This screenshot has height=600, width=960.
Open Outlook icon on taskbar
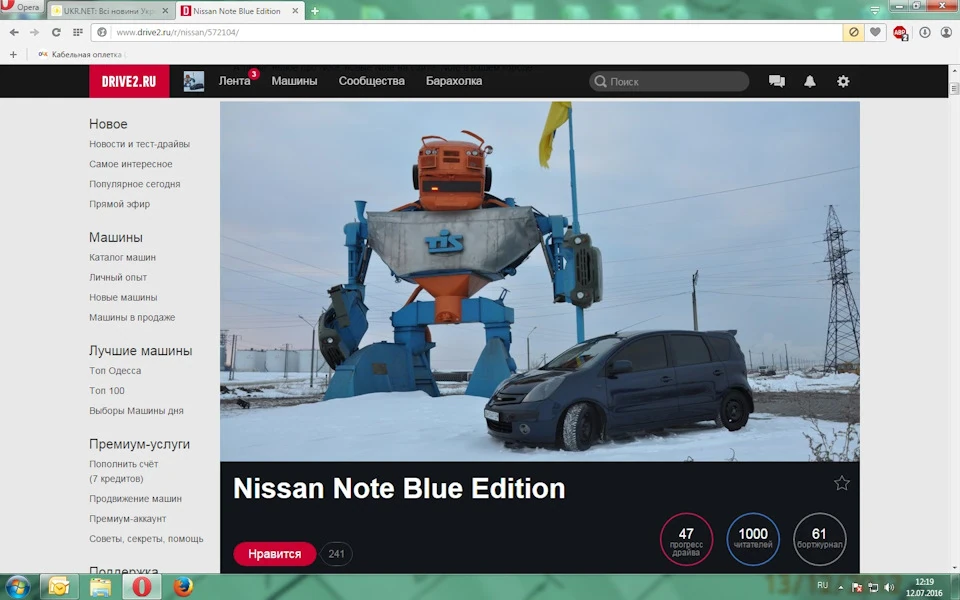click(59, 587)
